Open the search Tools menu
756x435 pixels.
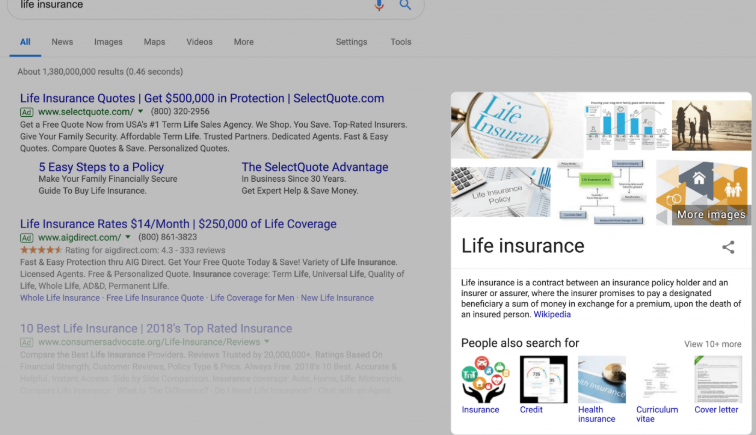(401, 42)
